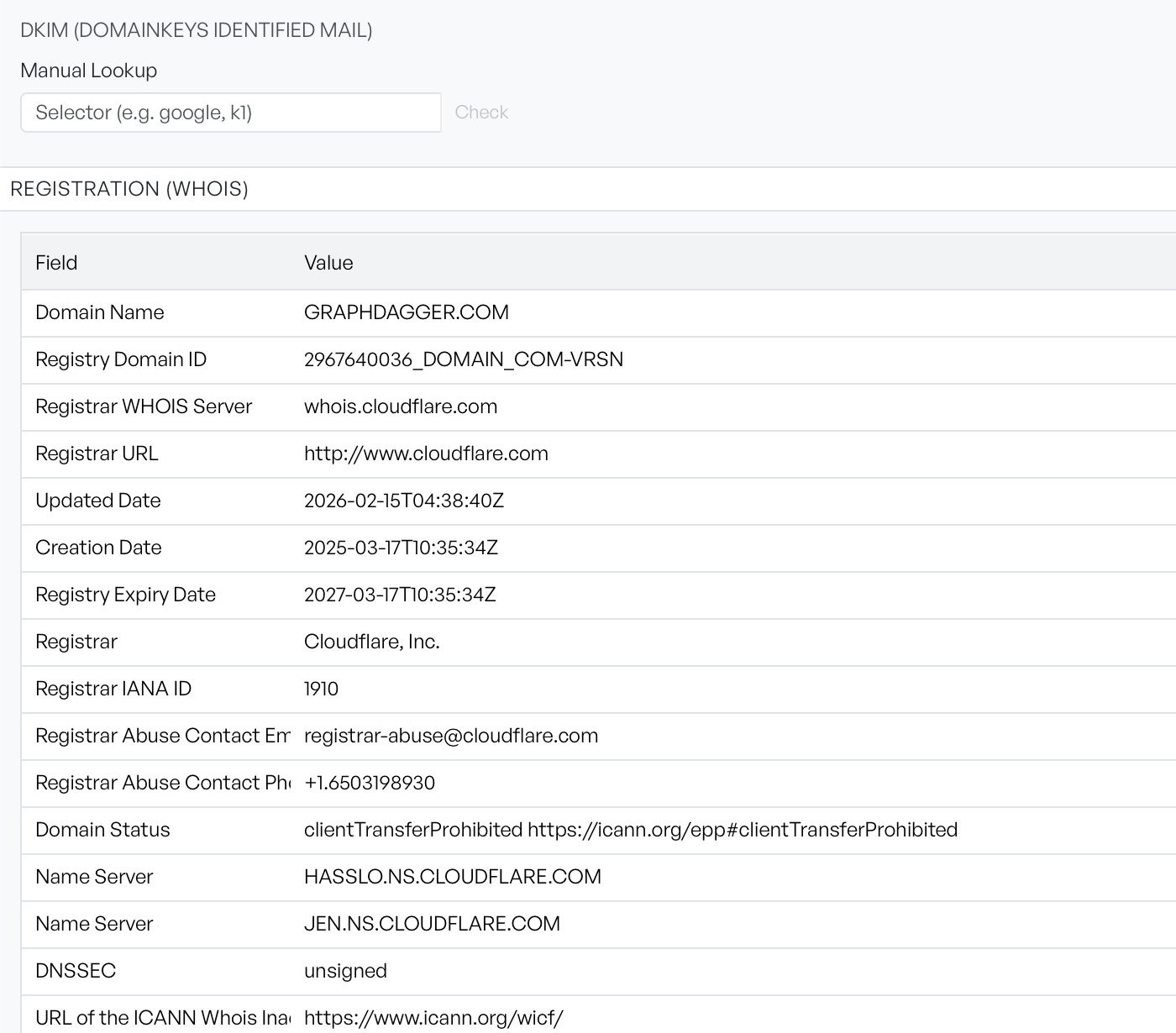The image size is (1176, 1033).
Task: Click the Registrar Abuse Contact Phone label
Action: tap(163, 783)
